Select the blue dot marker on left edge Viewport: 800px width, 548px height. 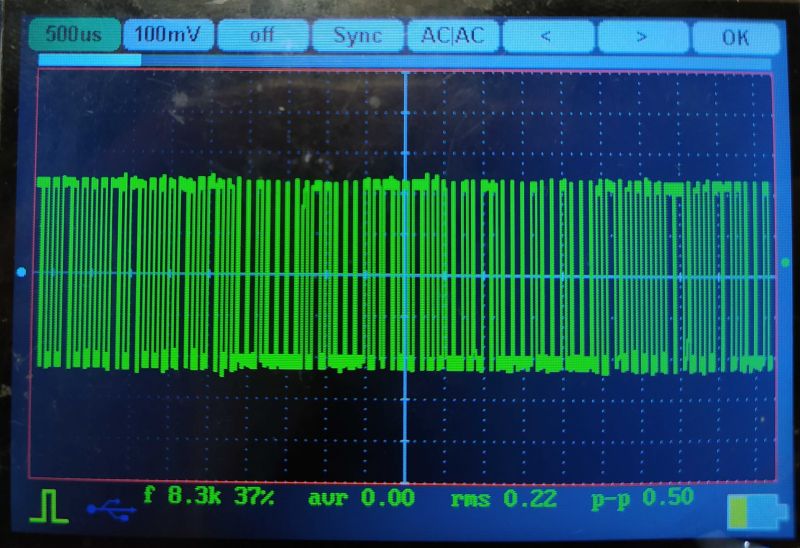pos(22,272)
